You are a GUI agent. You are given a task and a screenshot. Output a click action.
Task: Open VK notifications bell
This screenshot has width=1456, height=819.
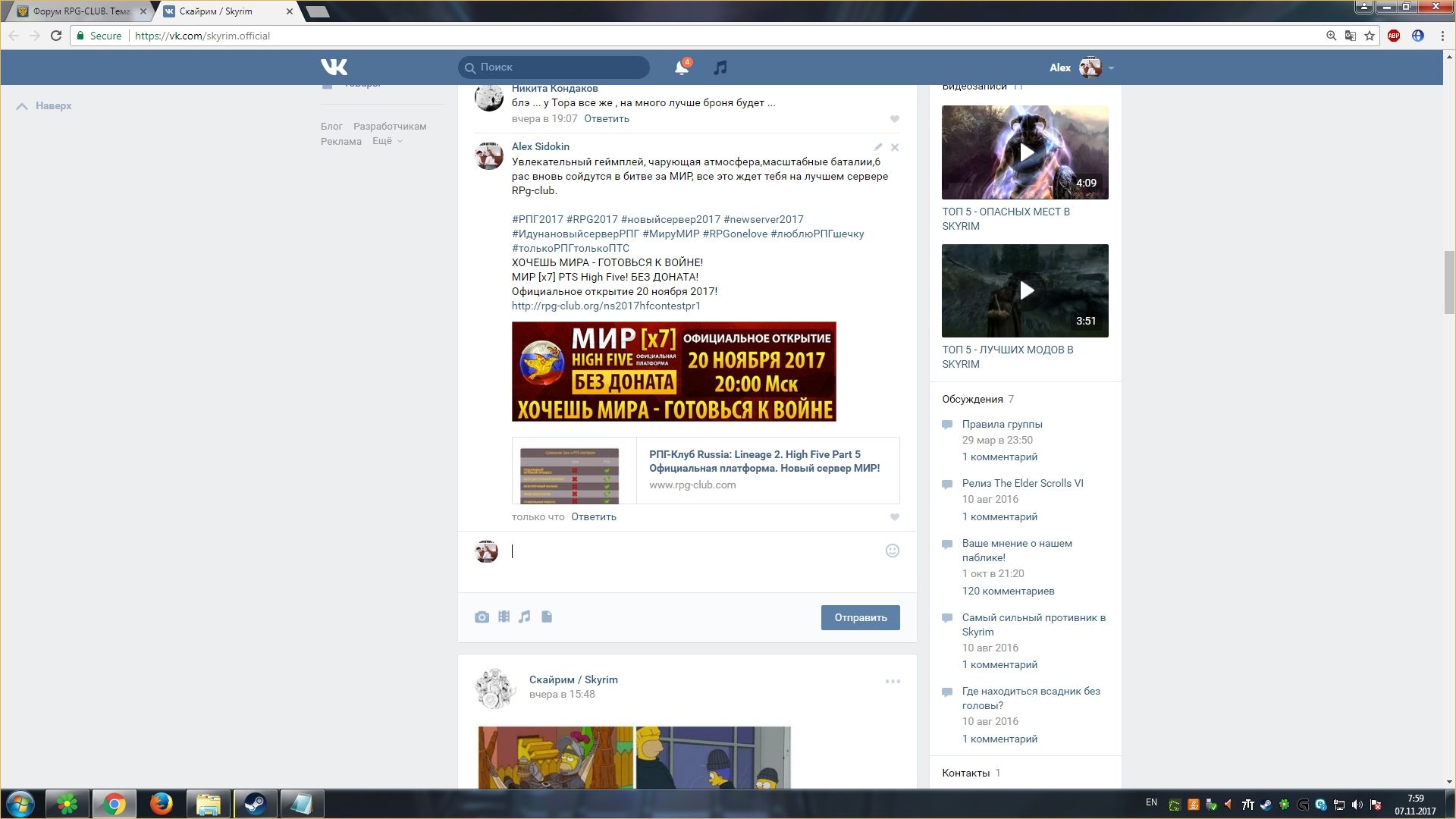(681, 67)
